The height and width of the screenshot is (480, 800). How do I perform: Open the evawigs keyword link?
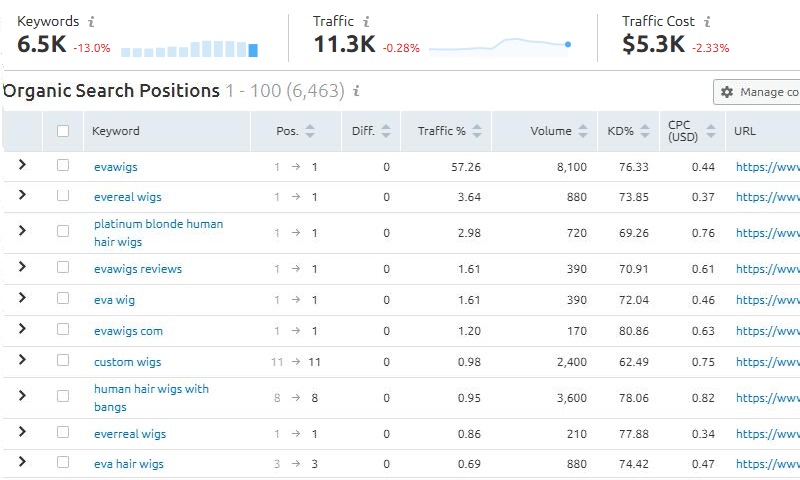pyautogui.click(x=116, y=167)
